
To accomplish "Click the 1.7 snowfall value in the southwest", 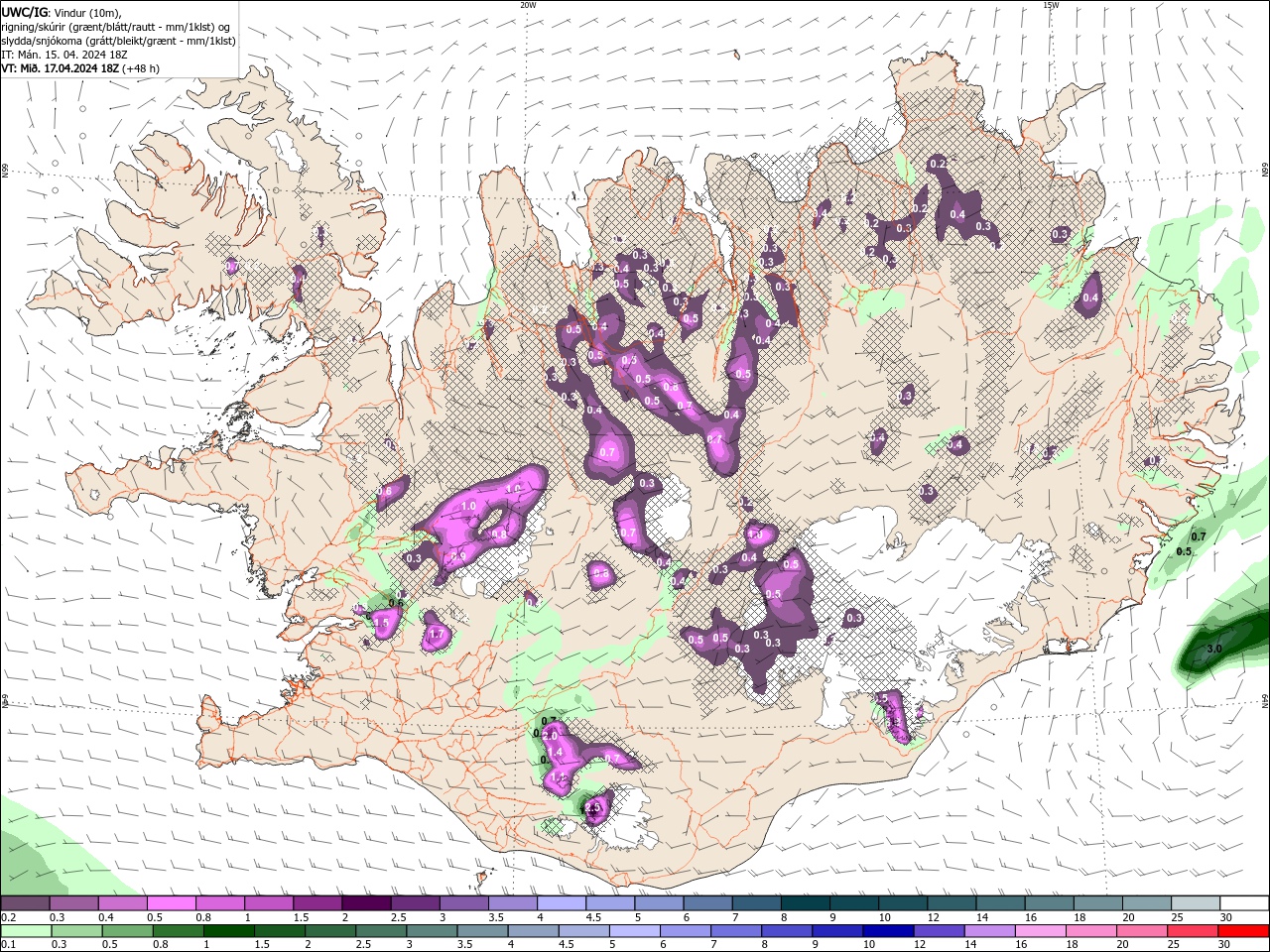I will pyautogui.click(x=437, y=634).
